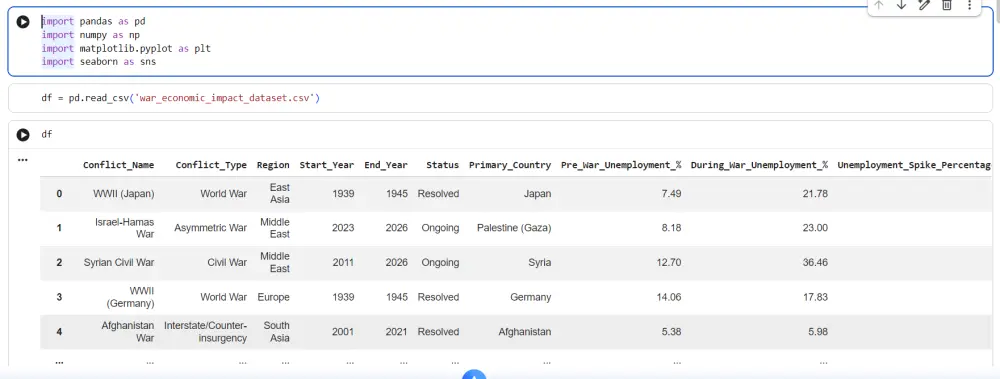The image size is (1000, 379).
Task: Click the Region column header
Action: (273, 165)
